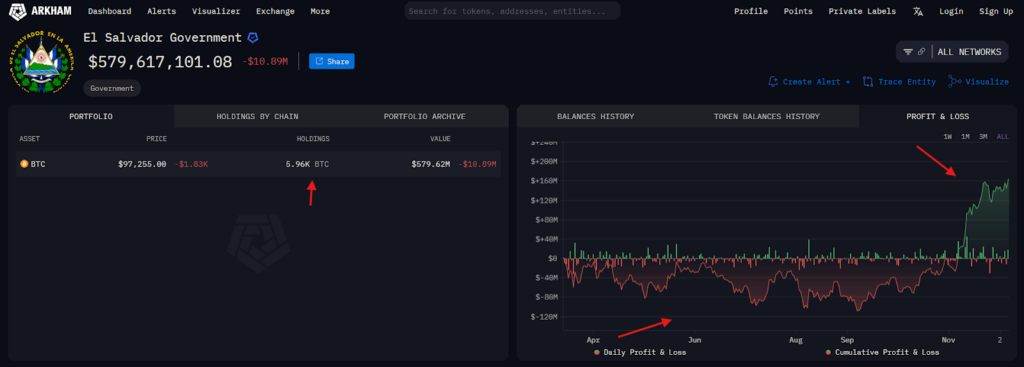Screen dimensions: 1024x367
Task: Click the Trace Entity path icon
Action: point(868,82)
